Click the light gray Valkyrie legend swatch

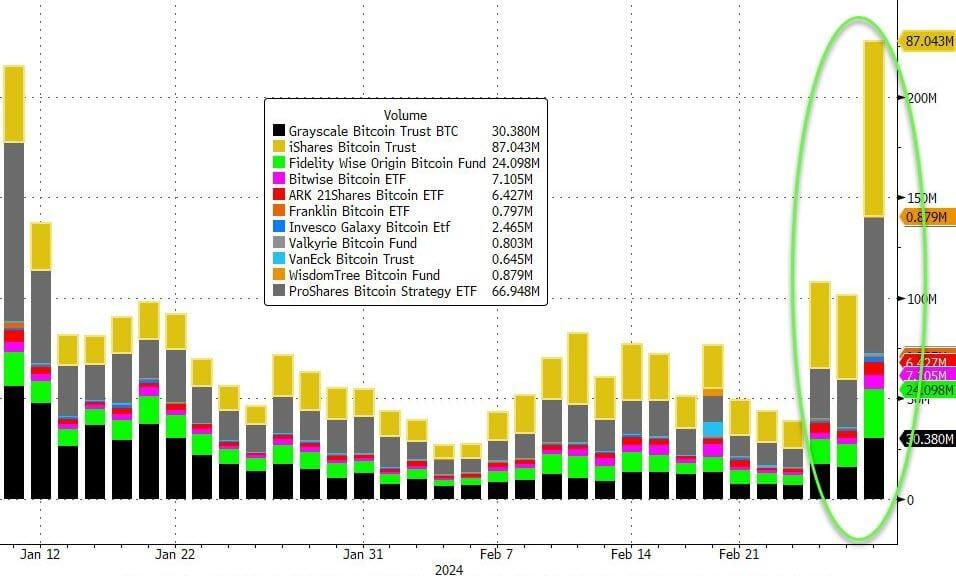279,243
